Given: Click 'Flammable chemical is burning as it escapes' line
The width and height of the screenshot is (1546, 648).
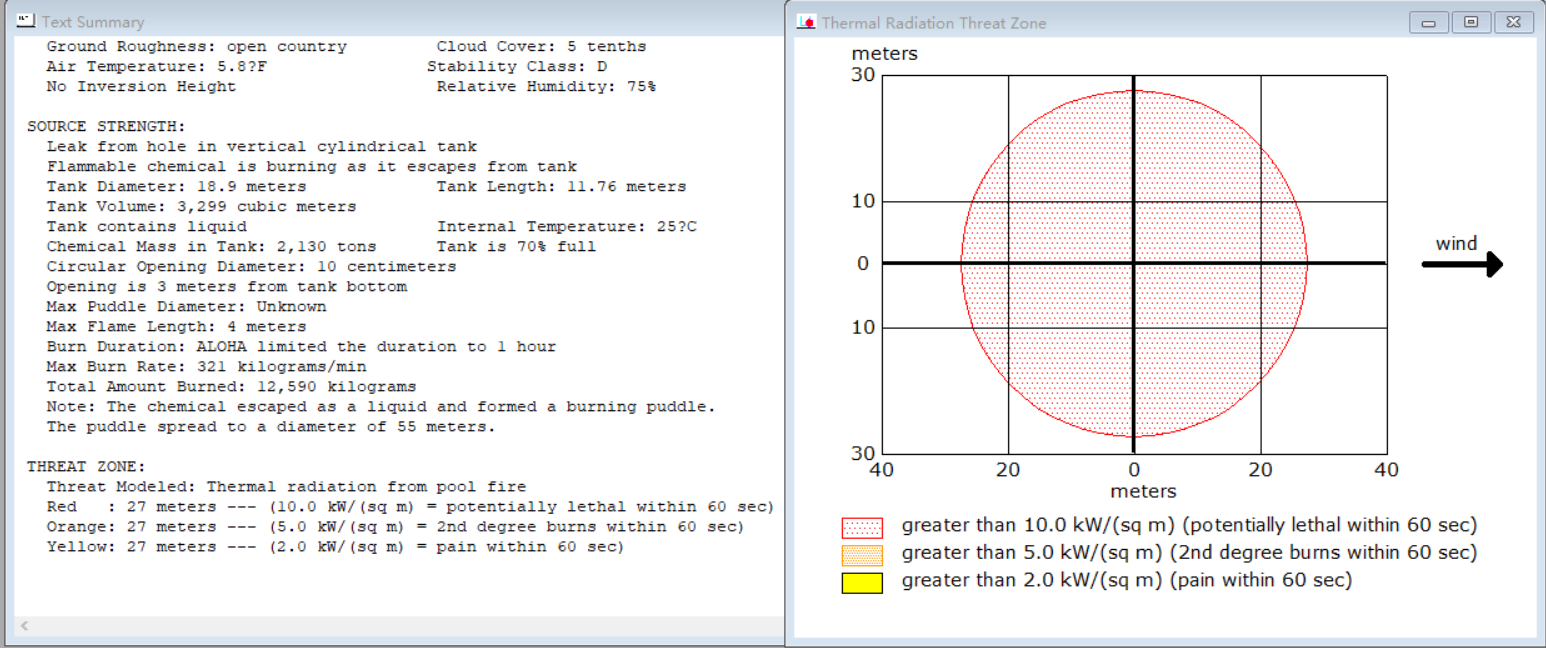Looking at the screenshot, I should [312, 167].
